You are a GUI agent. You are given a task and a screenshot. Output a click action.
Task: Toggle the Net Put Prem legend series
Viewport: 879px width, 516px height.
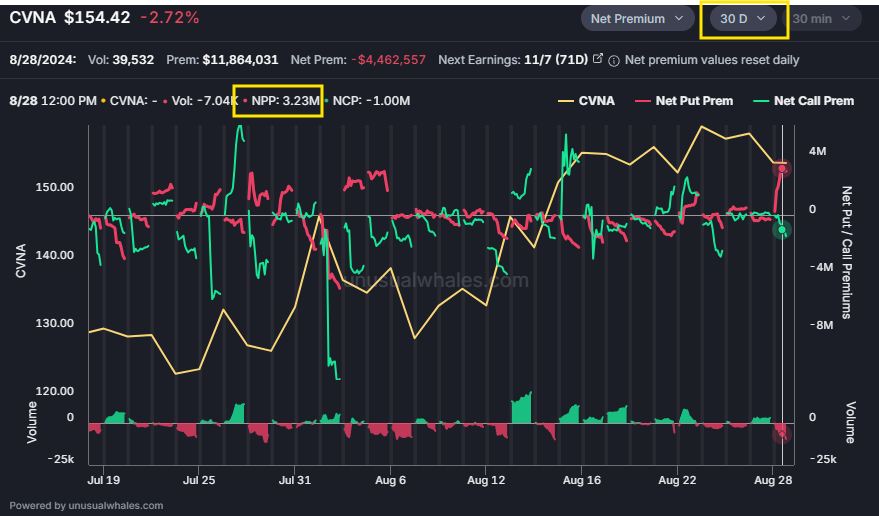684,101
